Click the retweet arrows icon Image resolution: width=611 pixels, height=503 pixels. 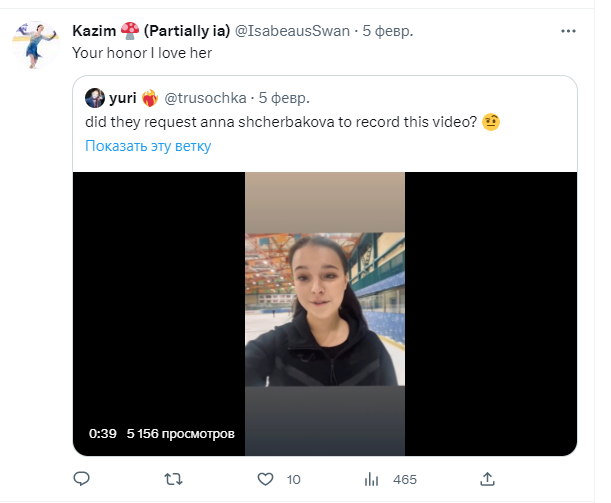point(172,480)
